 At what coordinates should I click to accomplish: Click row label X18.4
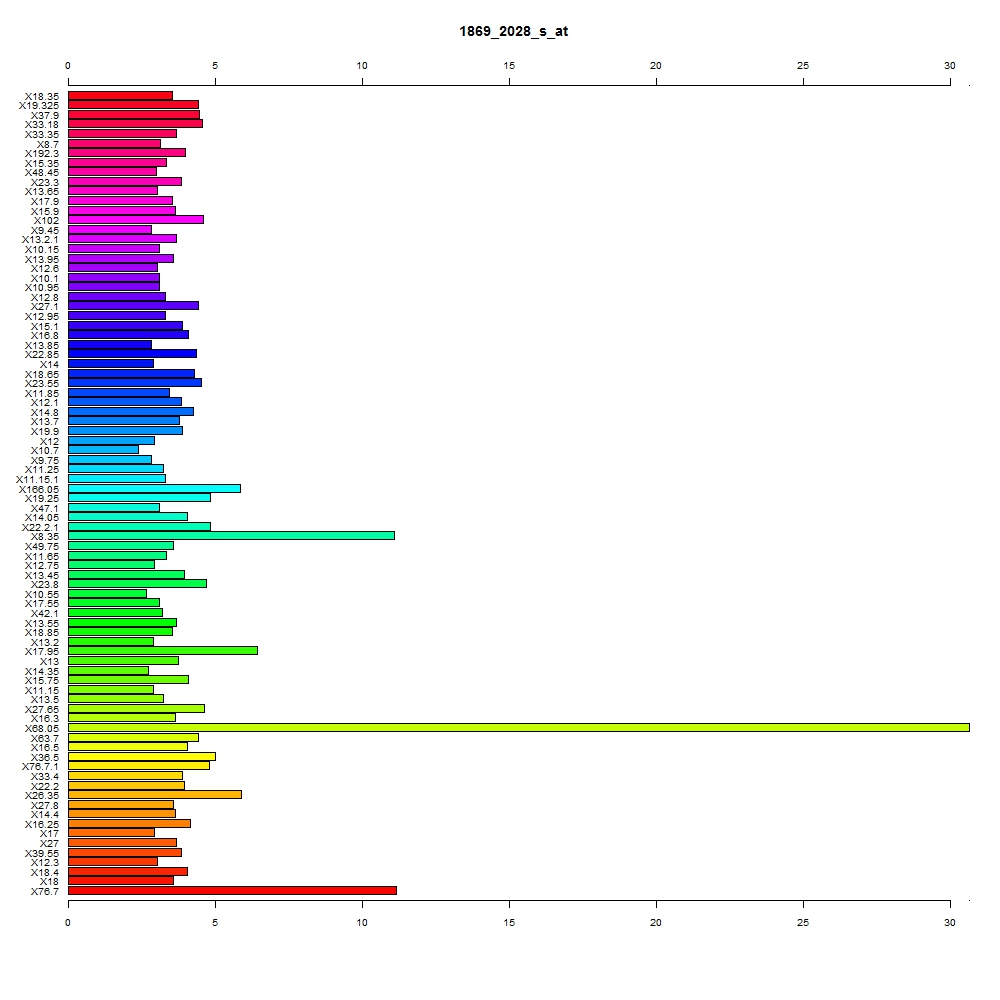[45, 872]
